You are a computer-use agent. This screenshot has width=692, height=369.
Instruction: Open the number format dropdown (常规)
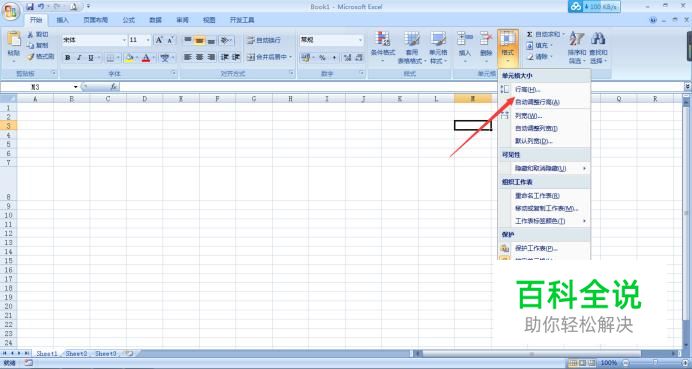pos(331,40)
